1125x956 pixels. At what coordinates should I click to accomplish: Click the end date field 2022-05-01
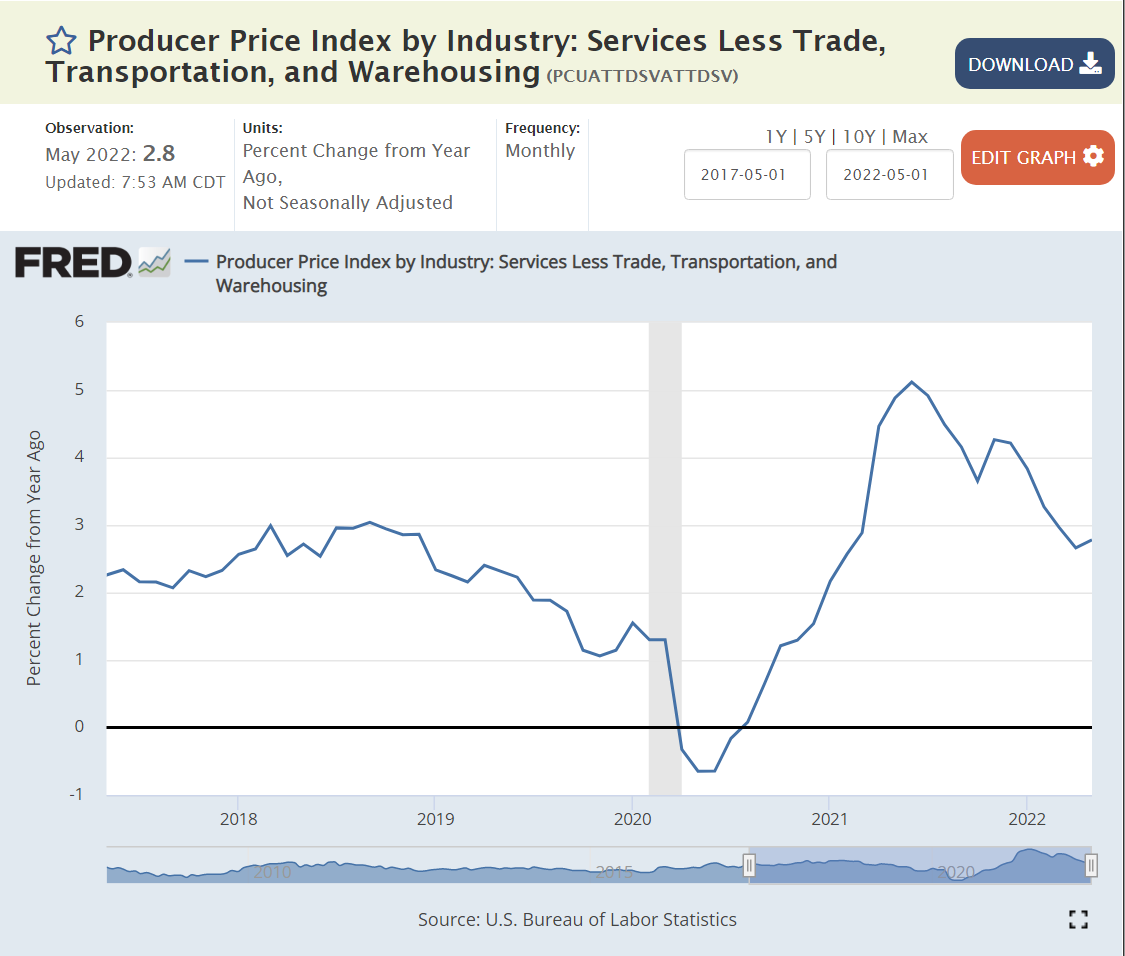pyautogui.click(x=889, y=174)
